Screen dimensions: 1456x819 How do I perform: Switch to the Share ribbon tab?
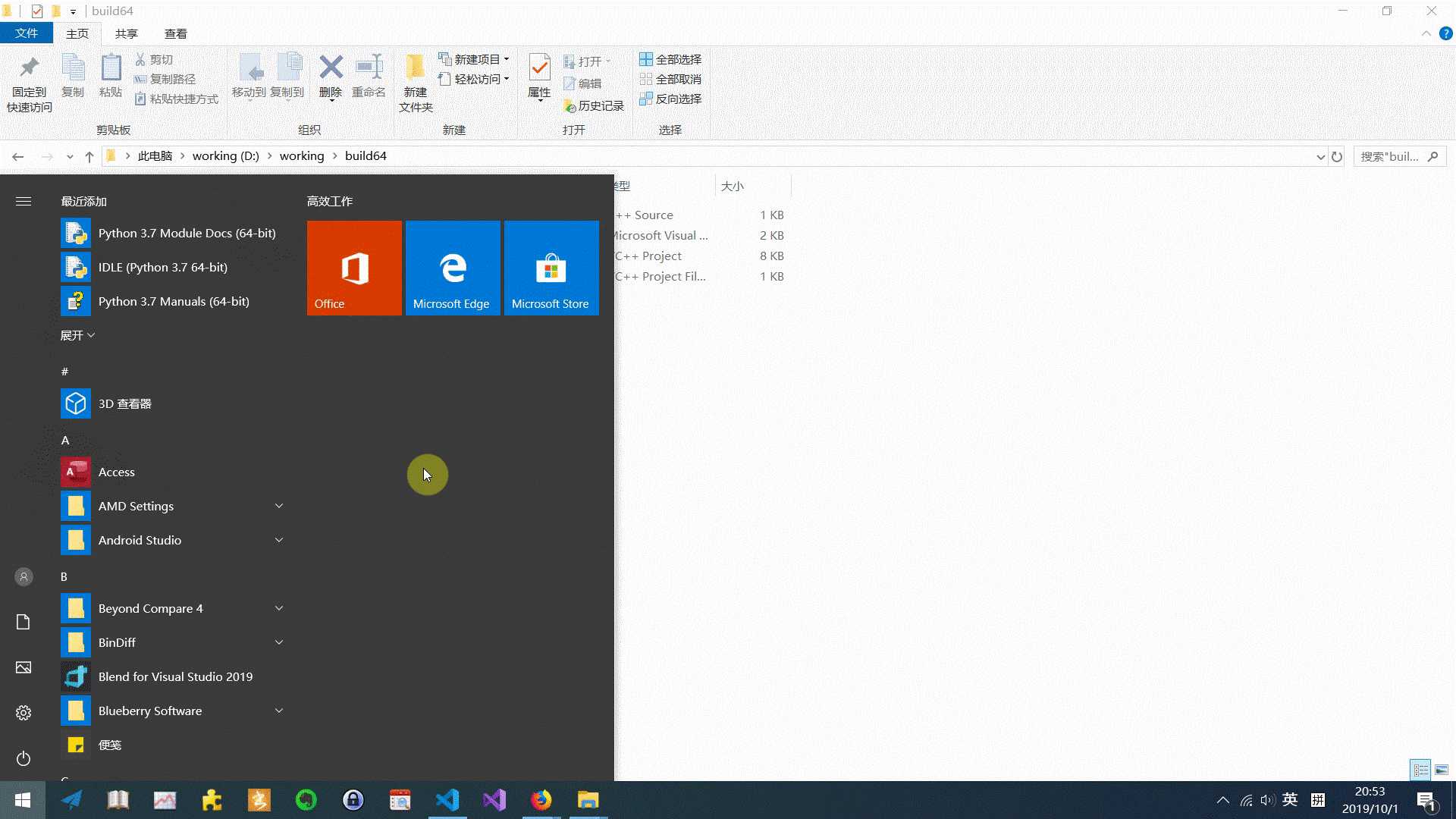(x=127, y=33)
